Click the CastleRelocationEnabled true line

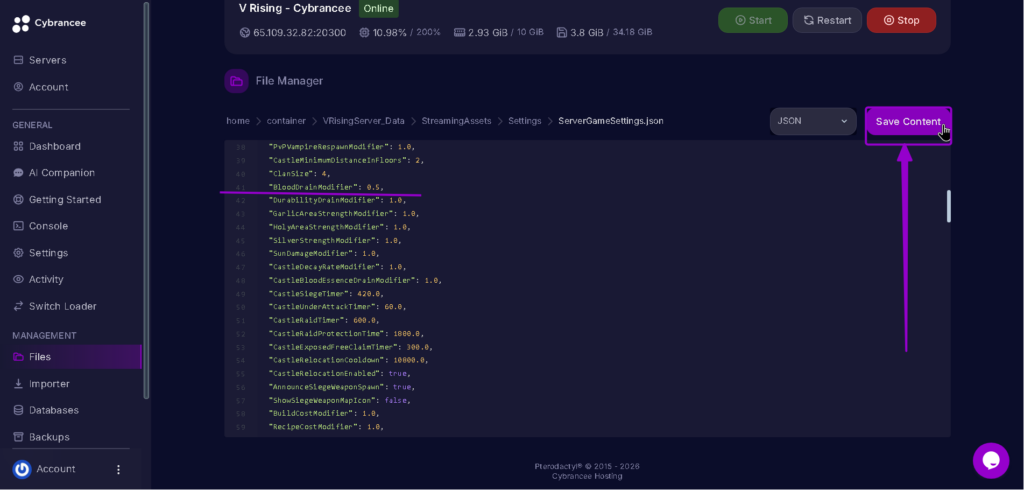click(x=339, y=373)
